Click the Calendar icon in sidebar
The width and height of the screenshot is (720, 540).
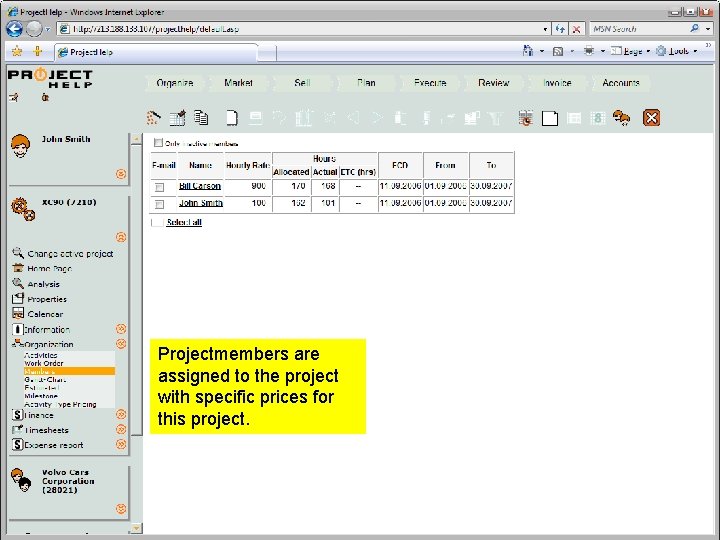[18, 314]
